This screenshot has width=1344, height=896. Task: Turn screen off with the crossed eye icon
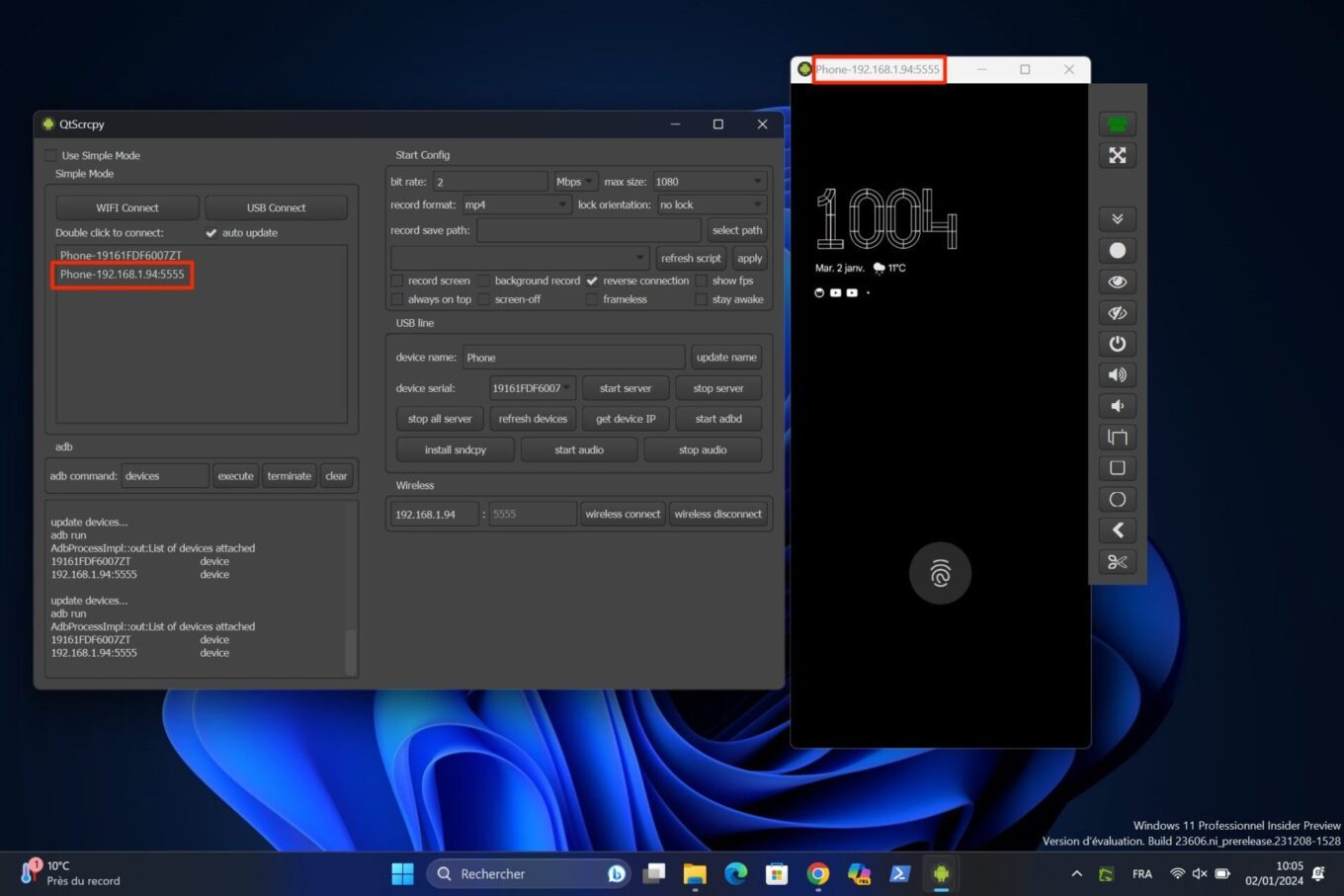coord(1117,312)
